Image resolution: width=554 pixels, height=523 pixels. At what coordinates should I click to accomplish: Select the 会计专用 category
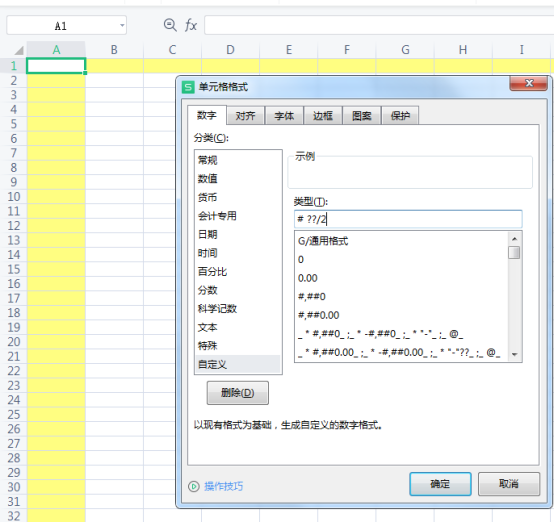coord(238,216)
